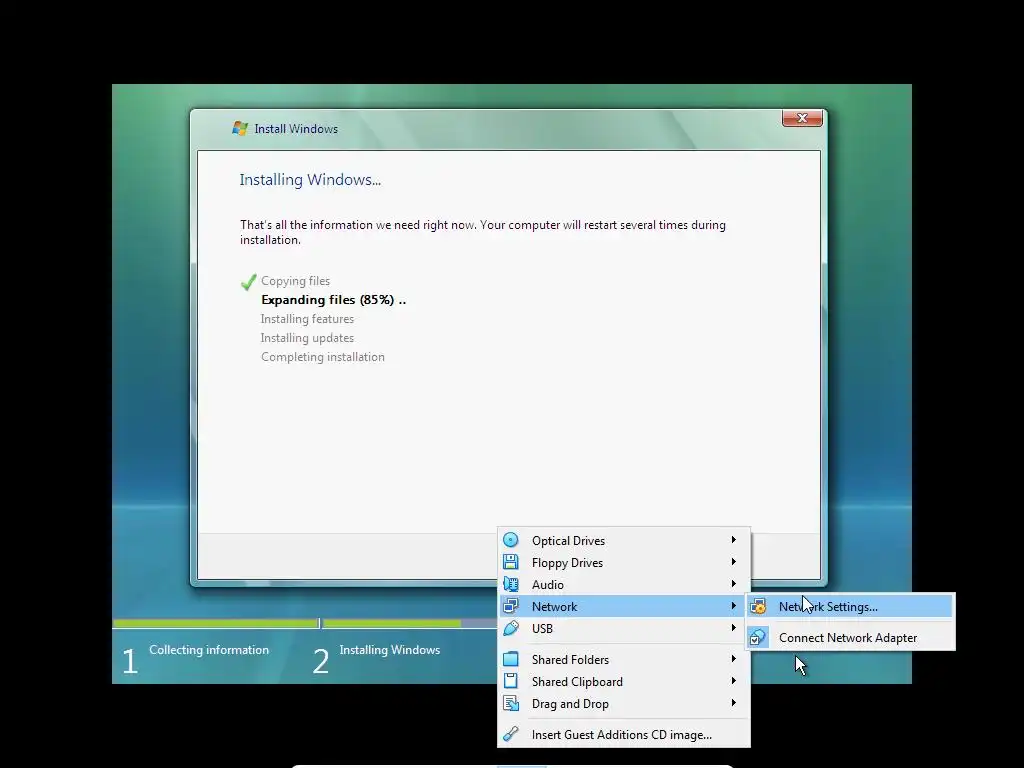Image resolution: width=1024 pixels, height=768 pixels.
Task: Select the Audio menu entry
Action: pyautogui.click(x=624, y=584)
